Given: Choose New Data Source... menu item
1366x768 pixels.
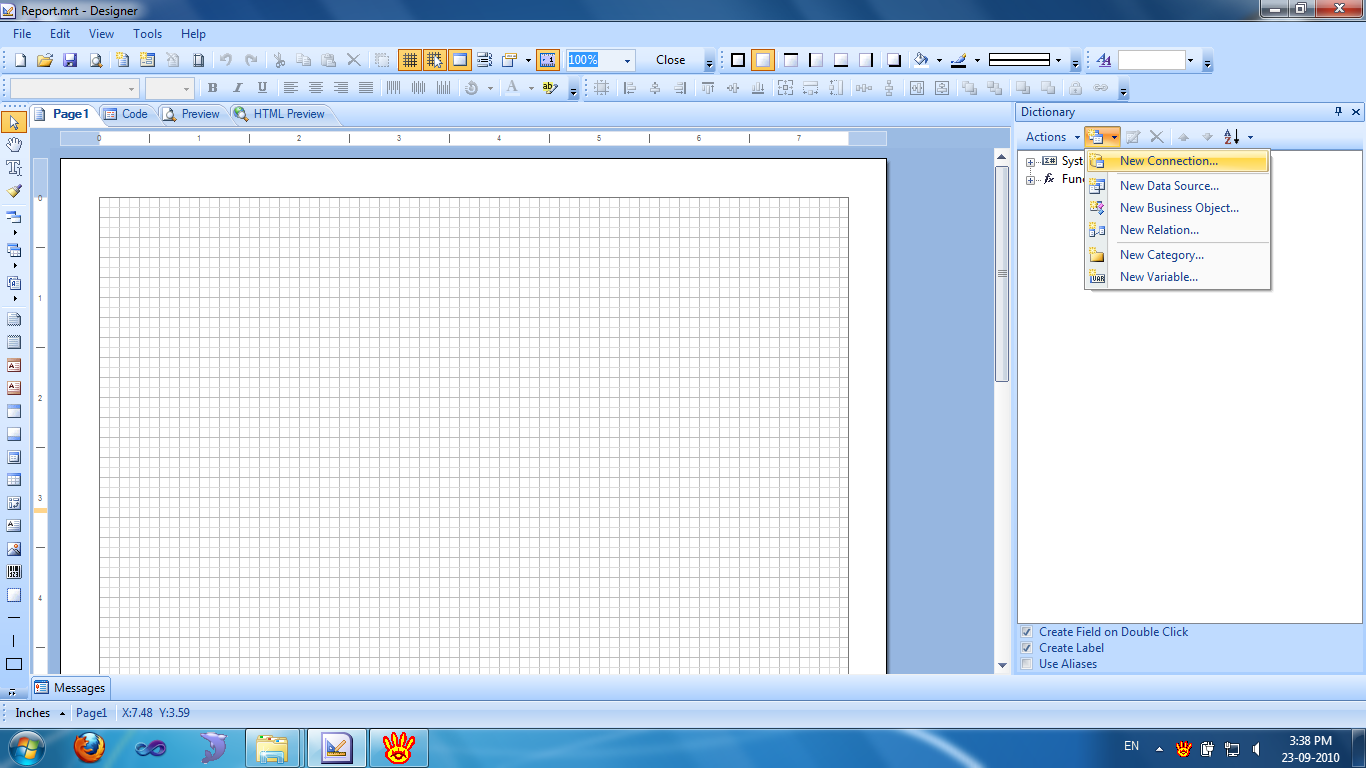Looking at the screenshot, I should pos(1178,186).
